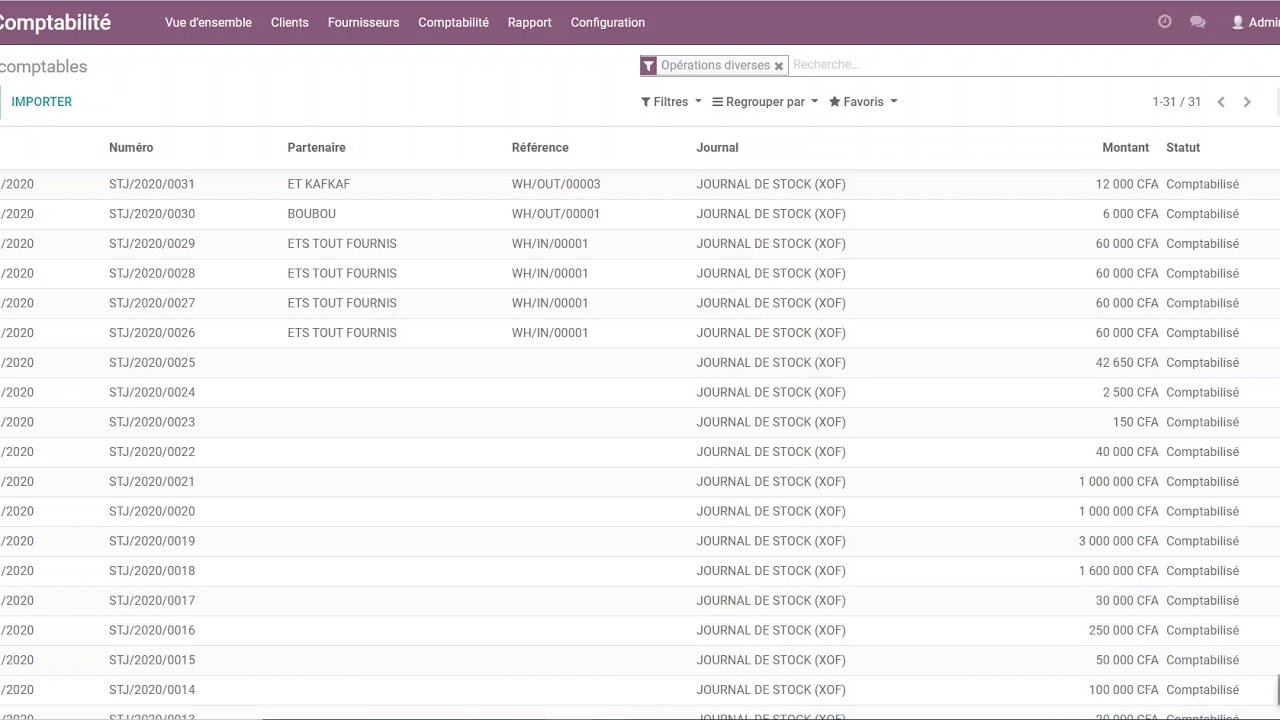Open the Fournisseurs menu

click(x=363, y=22)
